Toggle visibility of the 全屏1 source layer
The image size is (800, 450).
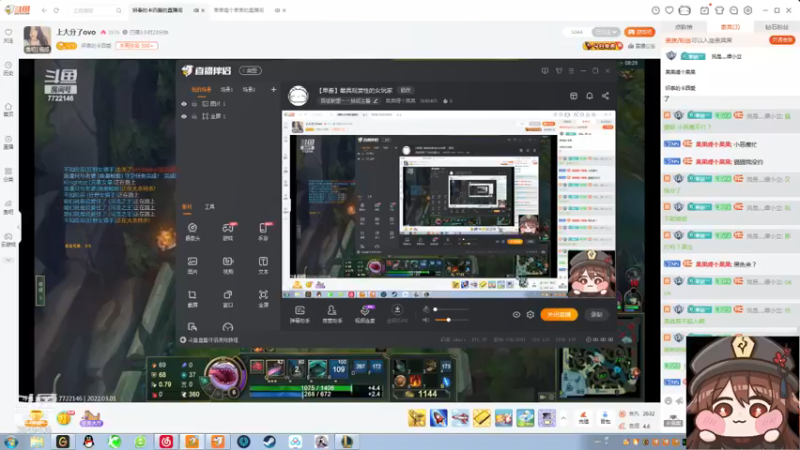184,116
